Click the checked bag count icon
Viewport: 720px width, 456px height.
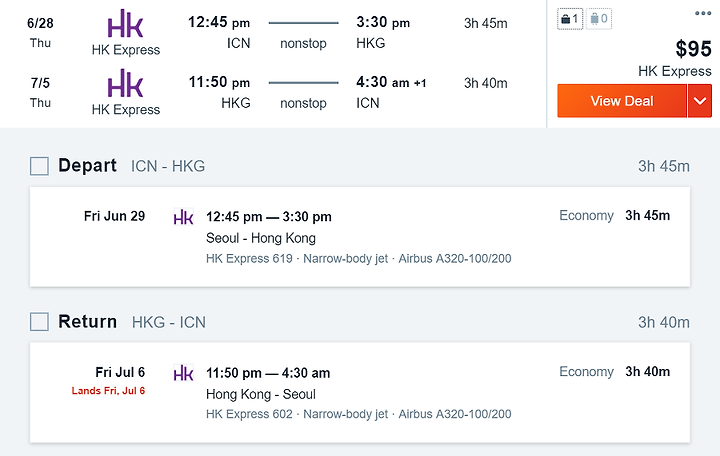[x=598, y=18]
